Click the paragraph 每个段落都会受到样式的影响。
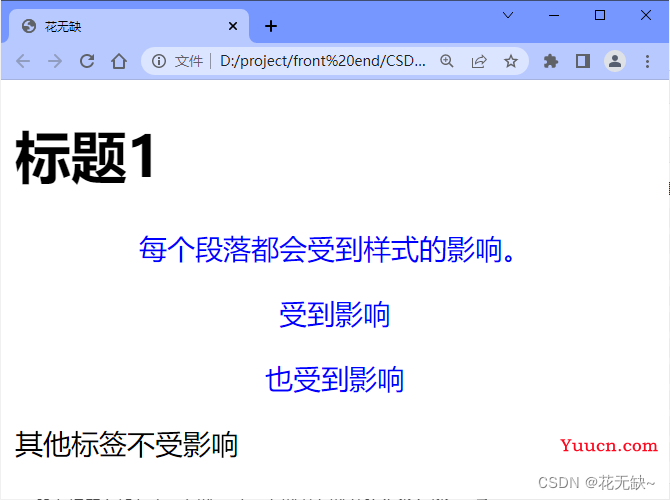Image resolution: width=670 pixels, height=500 pixels. 327,249
